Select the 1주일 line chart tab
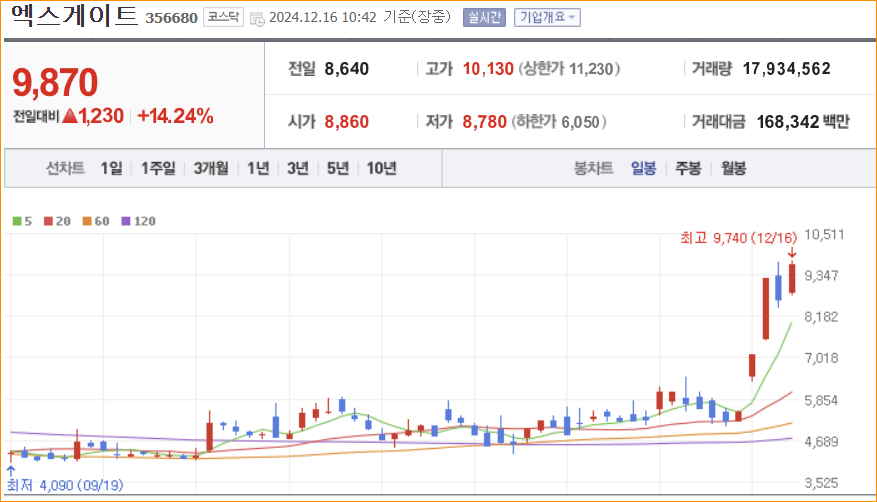The image size is (877, 502). (158, 168)
